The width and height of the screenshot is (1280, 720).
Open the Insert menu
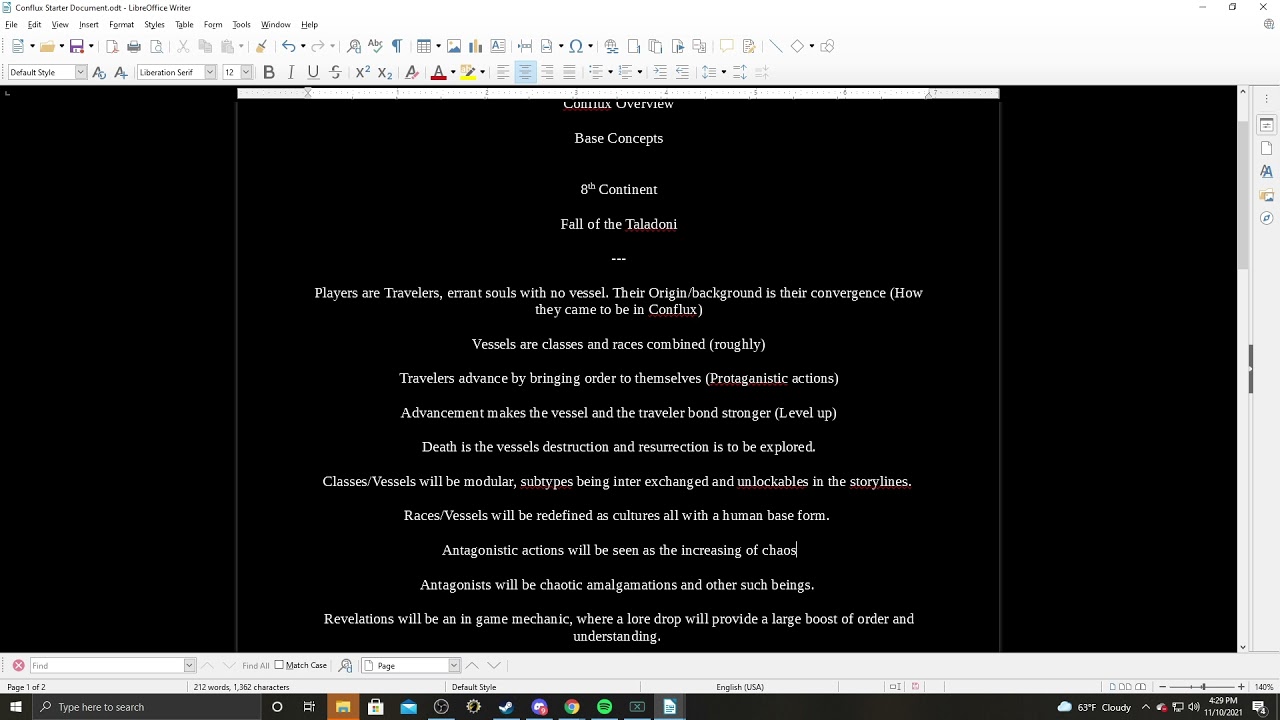(89, 24)
